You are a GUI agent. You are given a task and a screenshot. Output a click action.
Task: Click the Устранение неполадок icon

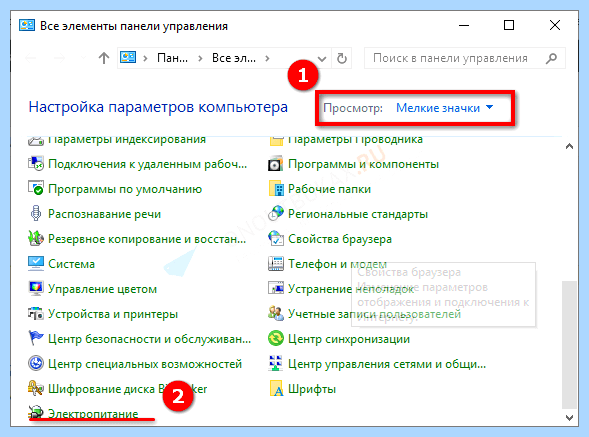coord(276,289)
